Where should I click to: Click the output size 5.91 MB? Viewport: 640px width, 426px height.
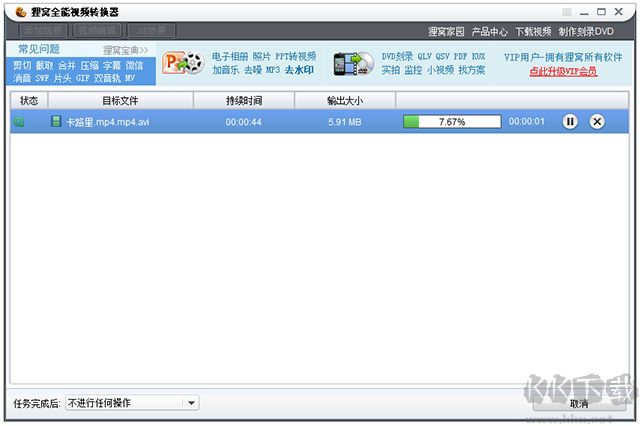click(345, 122)
